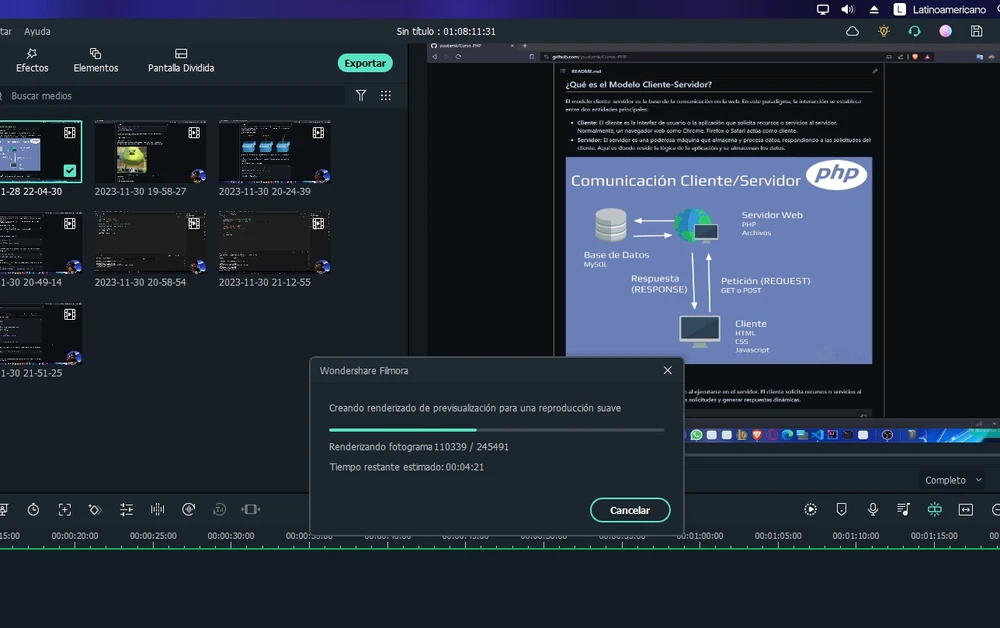Expand the Completo preview quality dropdown
Viewport: 1000px width, 628px height.
(x=953, y=480)
